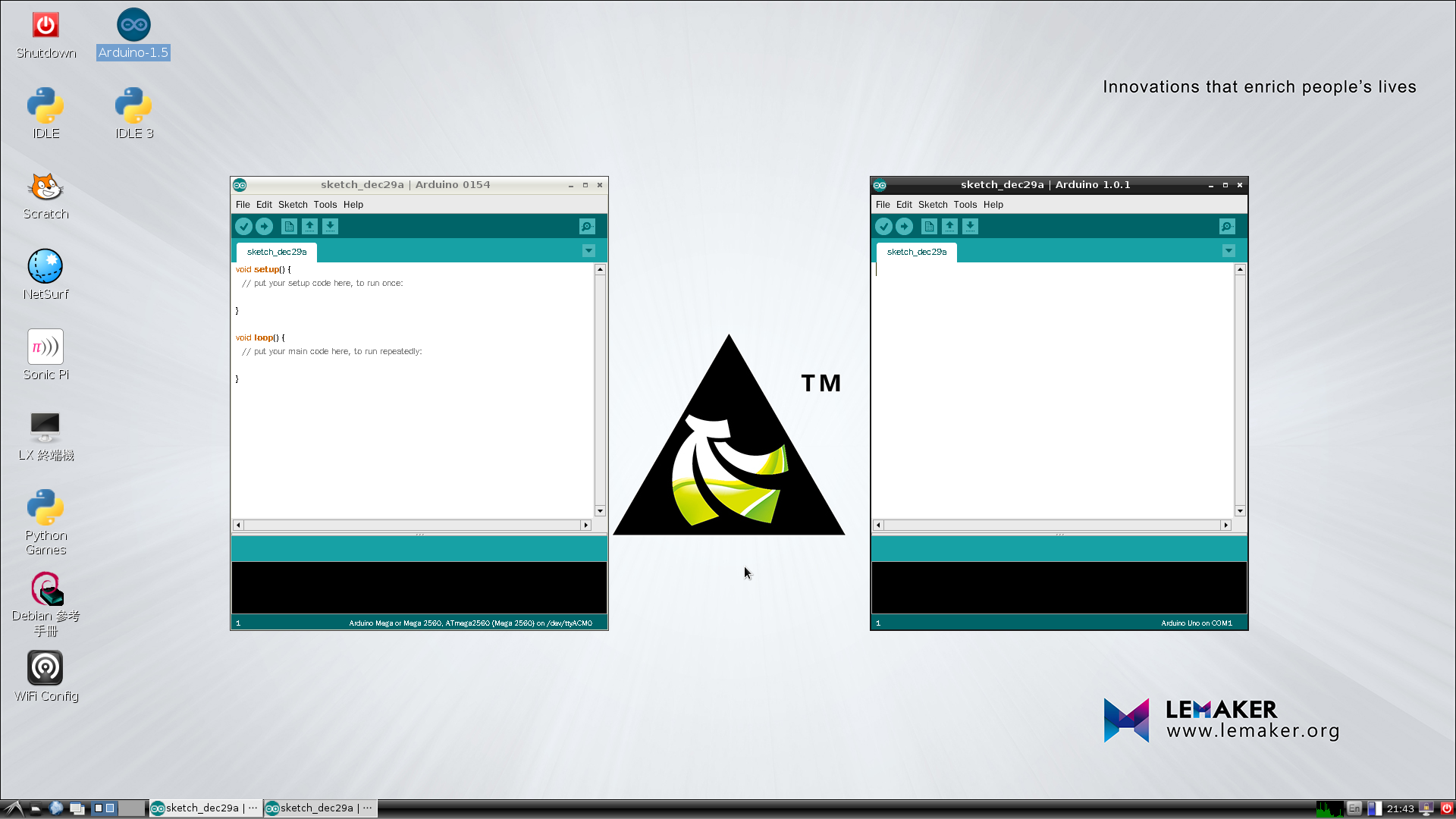Click New sketch in the Arduino 0154 window

tap(289, 226)
